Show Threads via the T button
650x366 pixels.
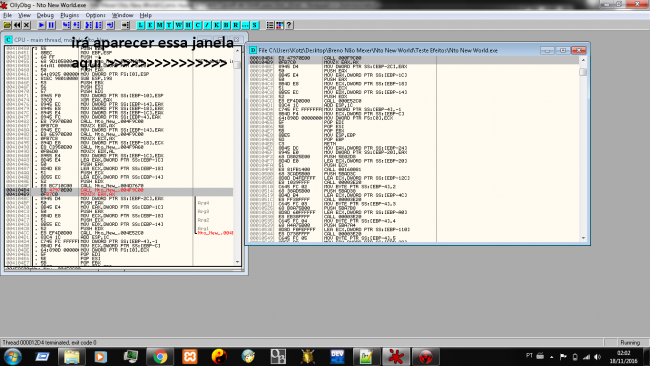[x=169, y=25]
